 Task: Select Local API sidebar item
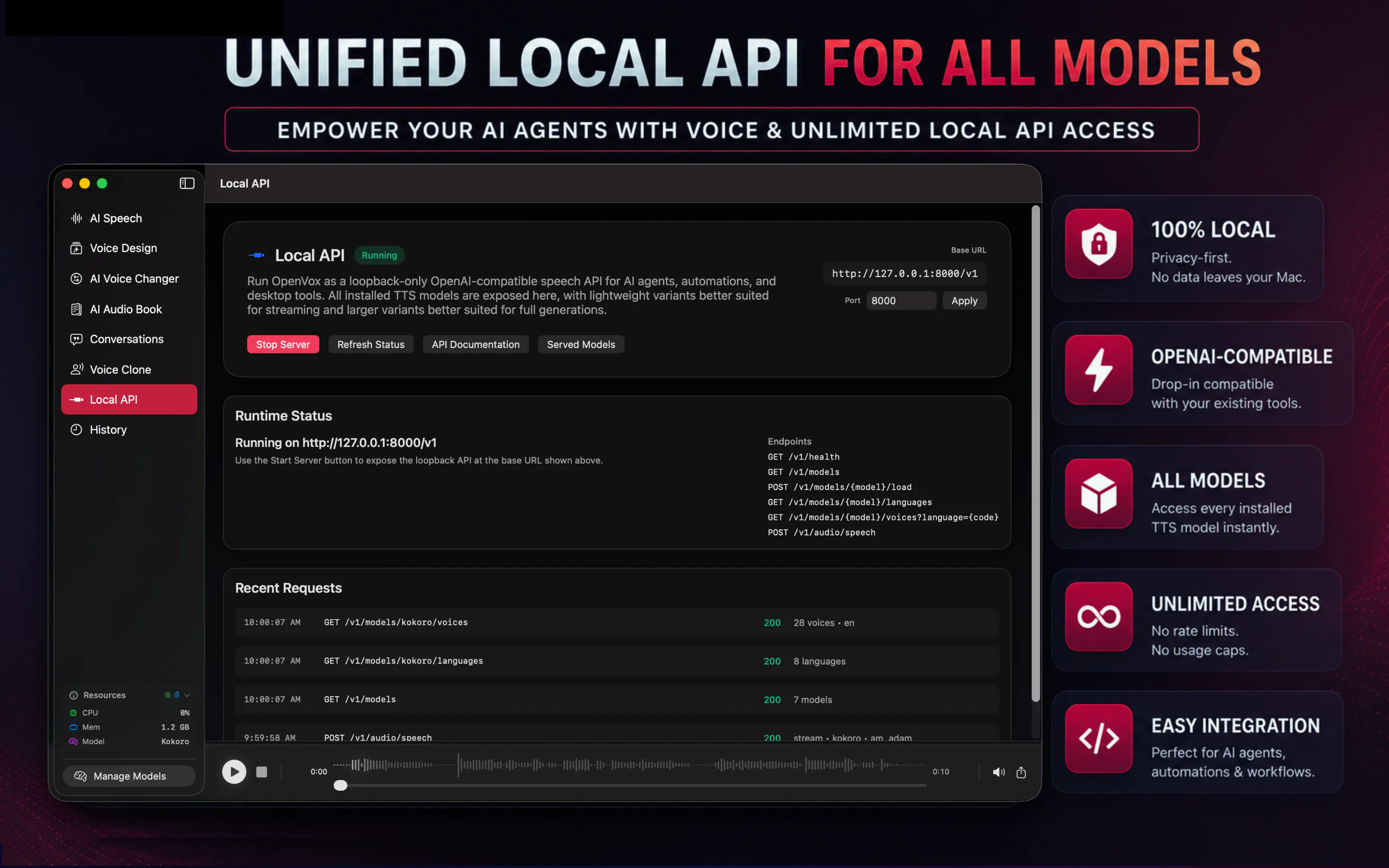pyautogui.click(x=129, y=399)
